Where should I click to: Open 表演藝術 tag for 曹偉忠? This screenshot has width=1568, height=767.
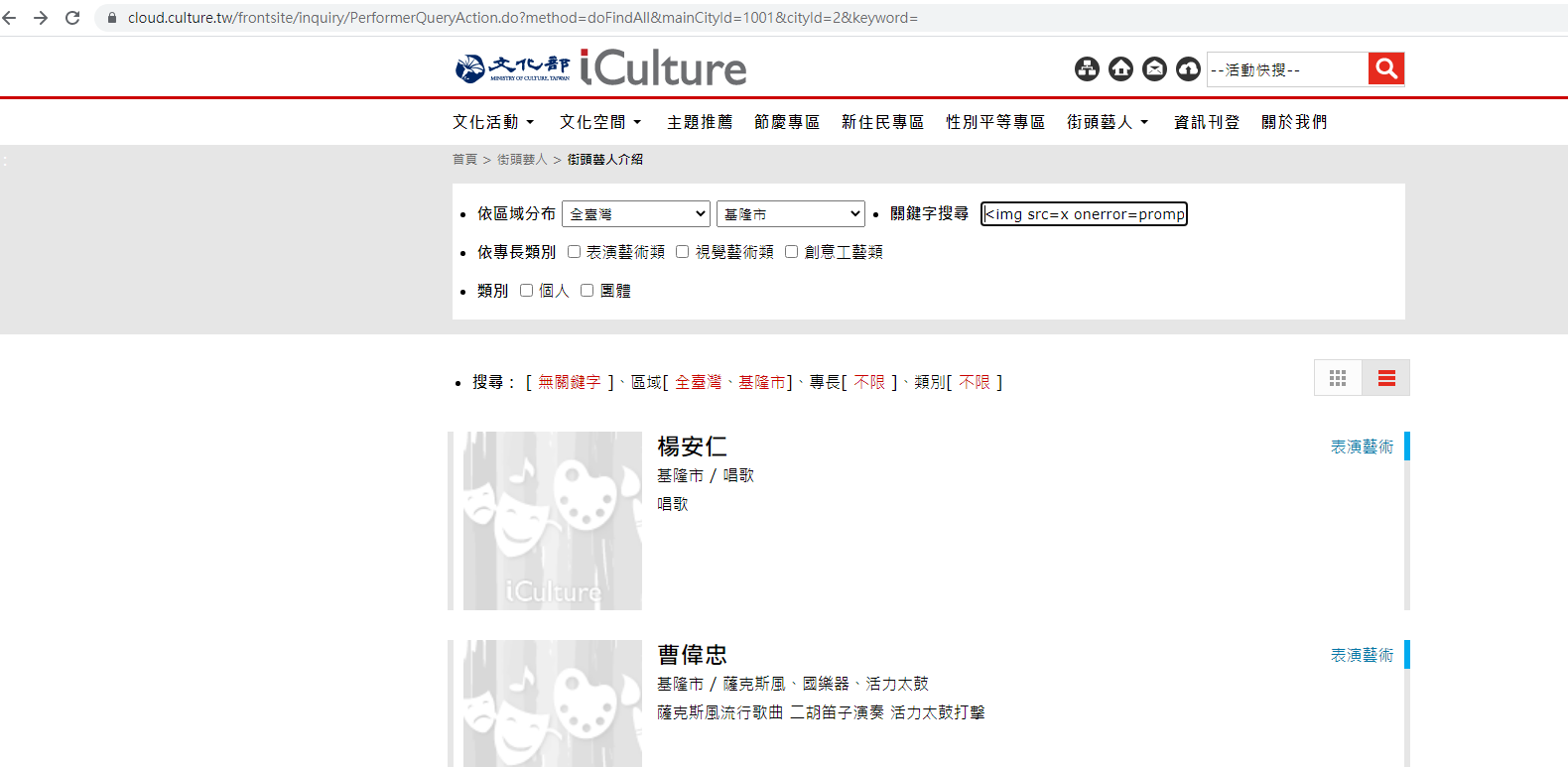click(x=1362, y=656)
